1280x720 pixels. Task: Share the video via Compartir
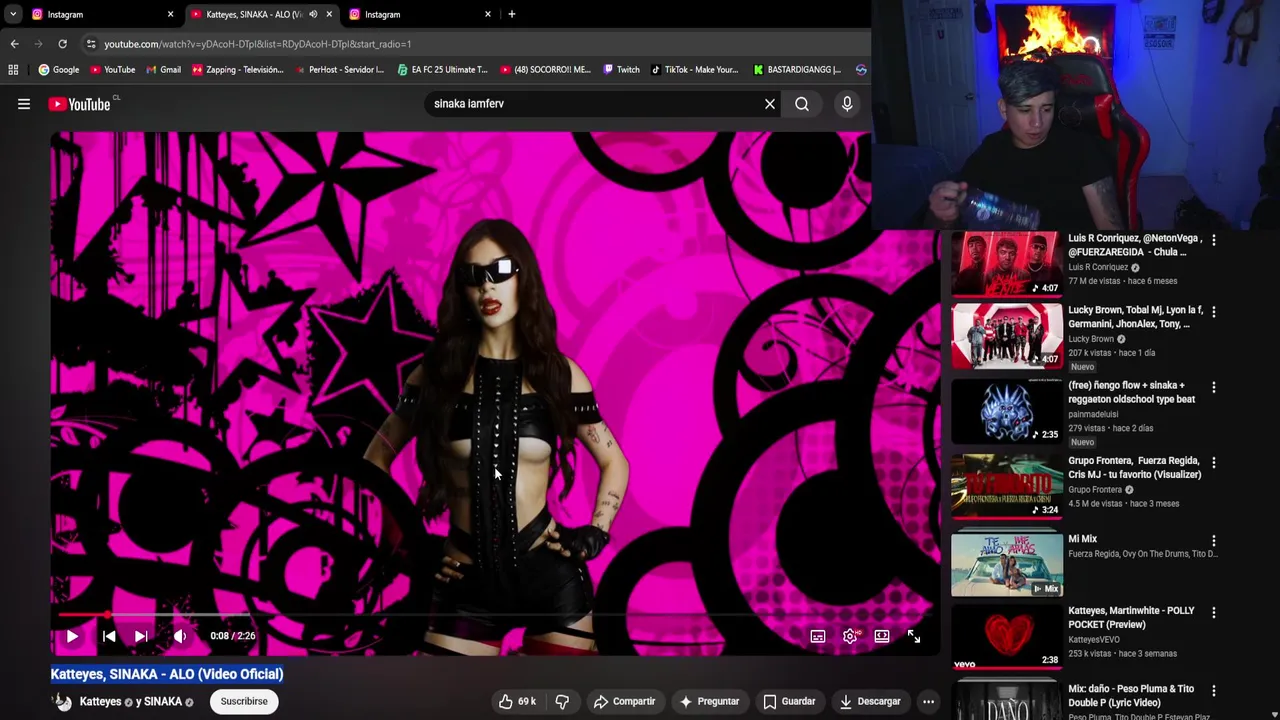point(624,701)
